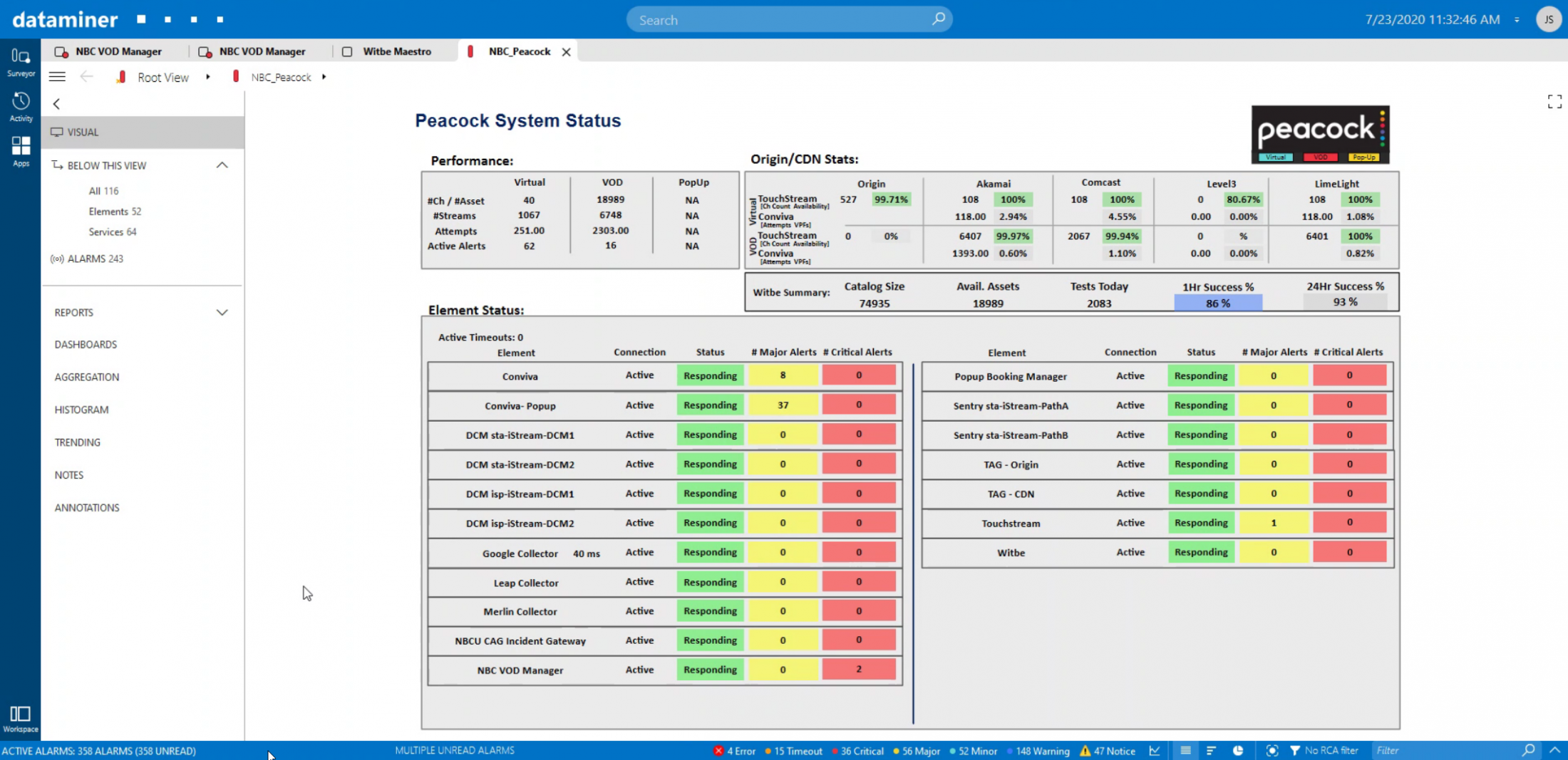
Task: Open the hamburger menu beside back arrow
Action: (x=57, y=77)
